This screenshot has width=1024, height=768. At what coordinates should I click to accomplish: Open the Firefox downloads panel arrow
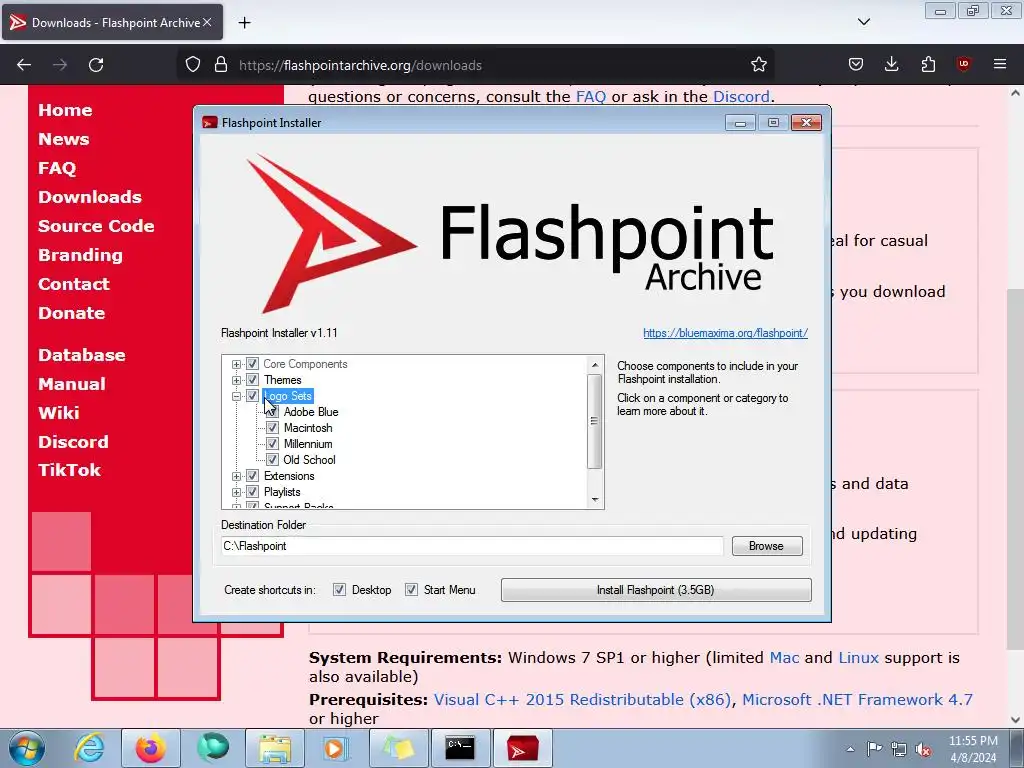point(891,65)
